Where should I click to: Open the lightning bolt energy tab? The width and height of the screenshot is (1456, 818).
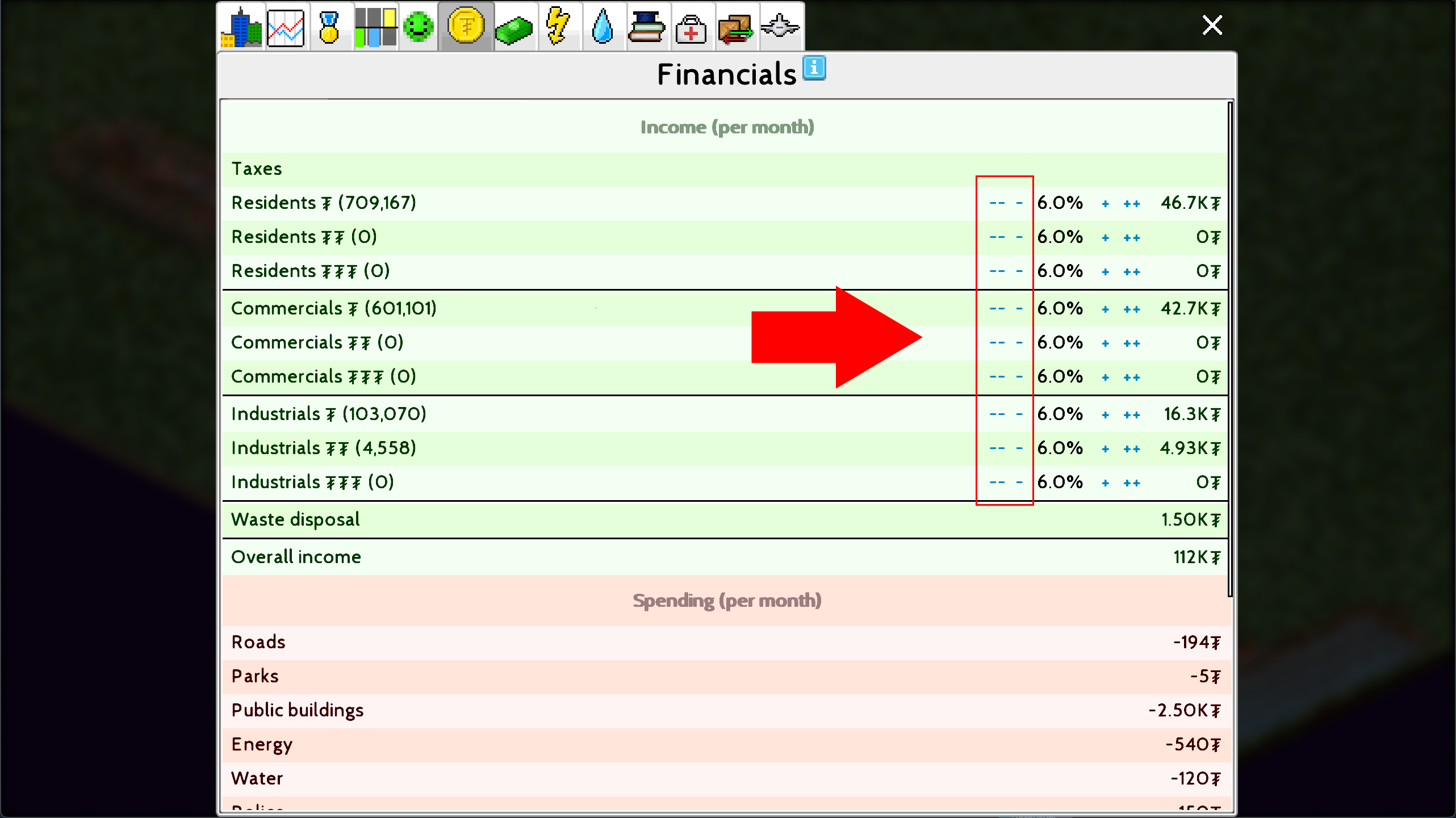tap(558, 27)
